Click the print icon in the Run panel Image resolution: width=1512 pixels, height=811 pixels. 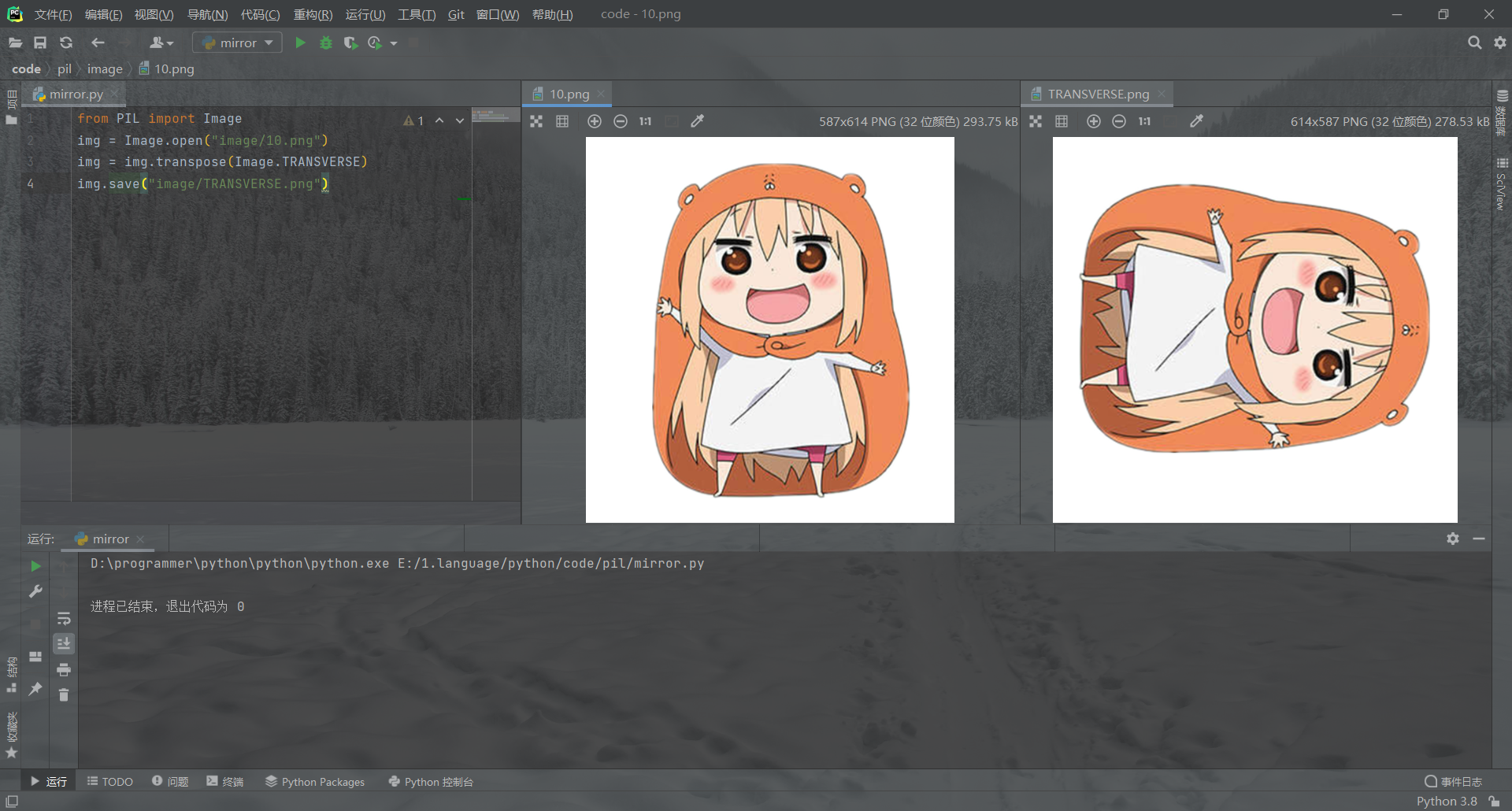[64, 669]
